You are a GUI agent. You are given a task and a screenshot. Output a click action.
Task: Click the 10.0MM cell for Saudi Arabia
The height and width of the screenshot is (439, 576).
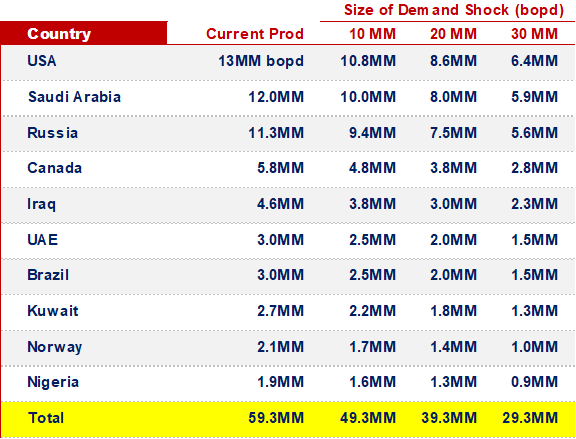368,97
